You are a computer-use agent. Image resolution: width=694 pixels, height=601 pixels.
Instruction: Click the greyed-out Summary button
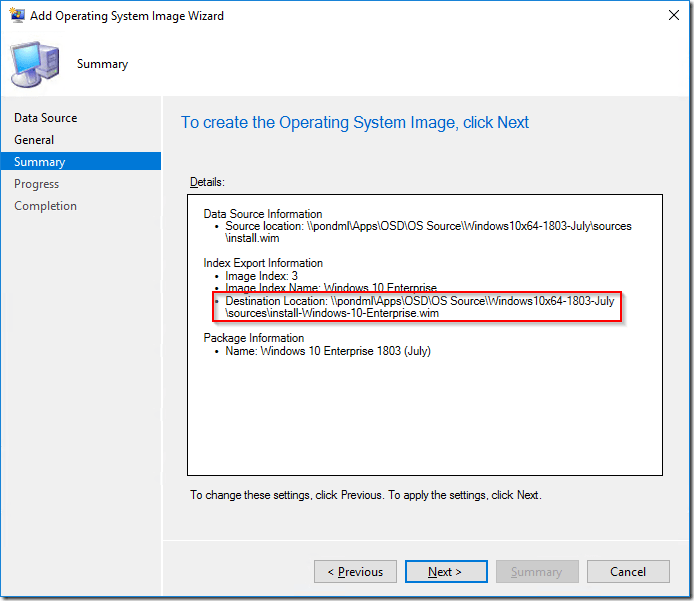[x=536, y=572]
